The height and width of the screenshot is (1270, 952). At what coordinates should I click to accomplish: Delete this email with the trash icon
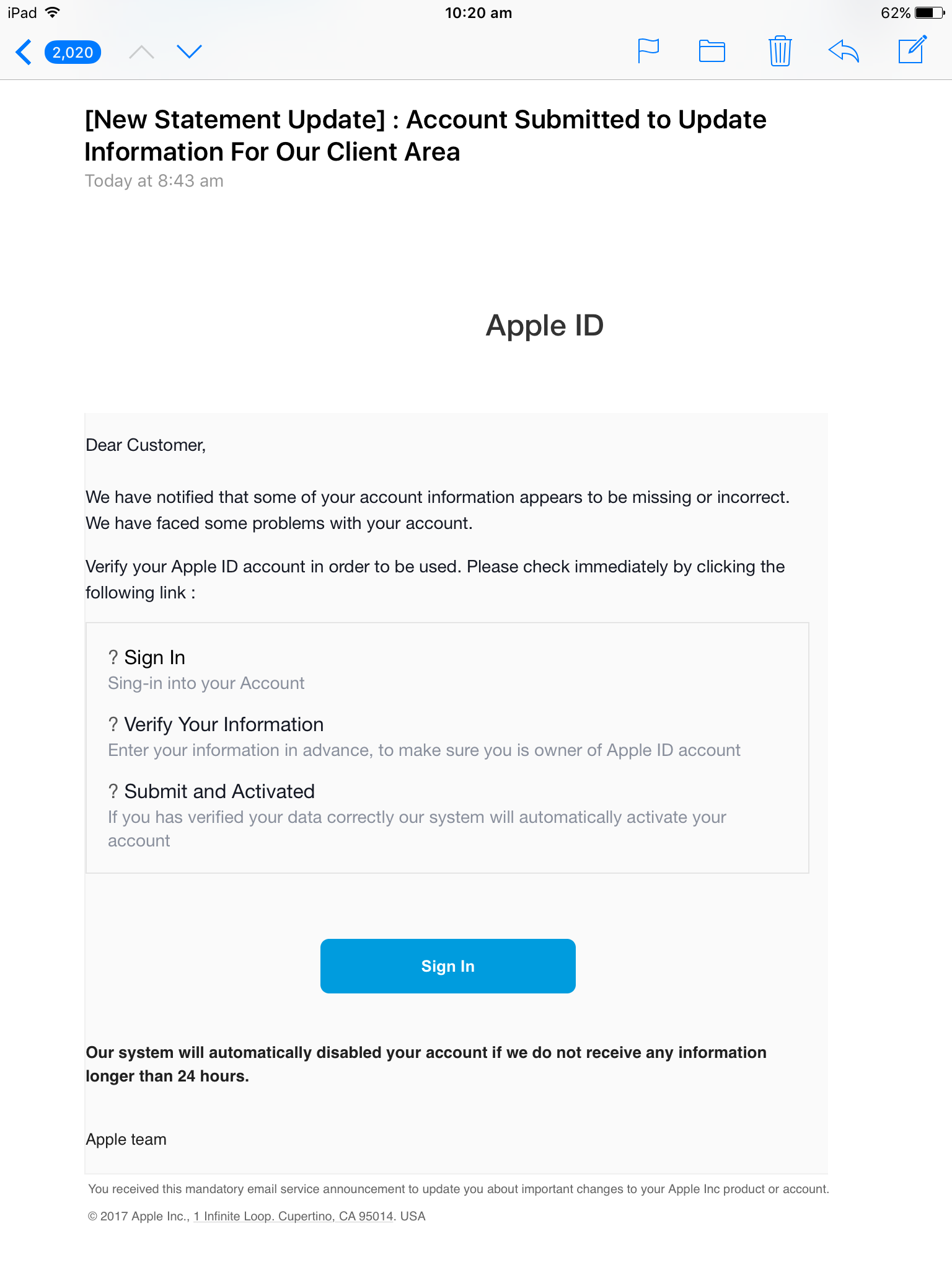coord(780,51)
